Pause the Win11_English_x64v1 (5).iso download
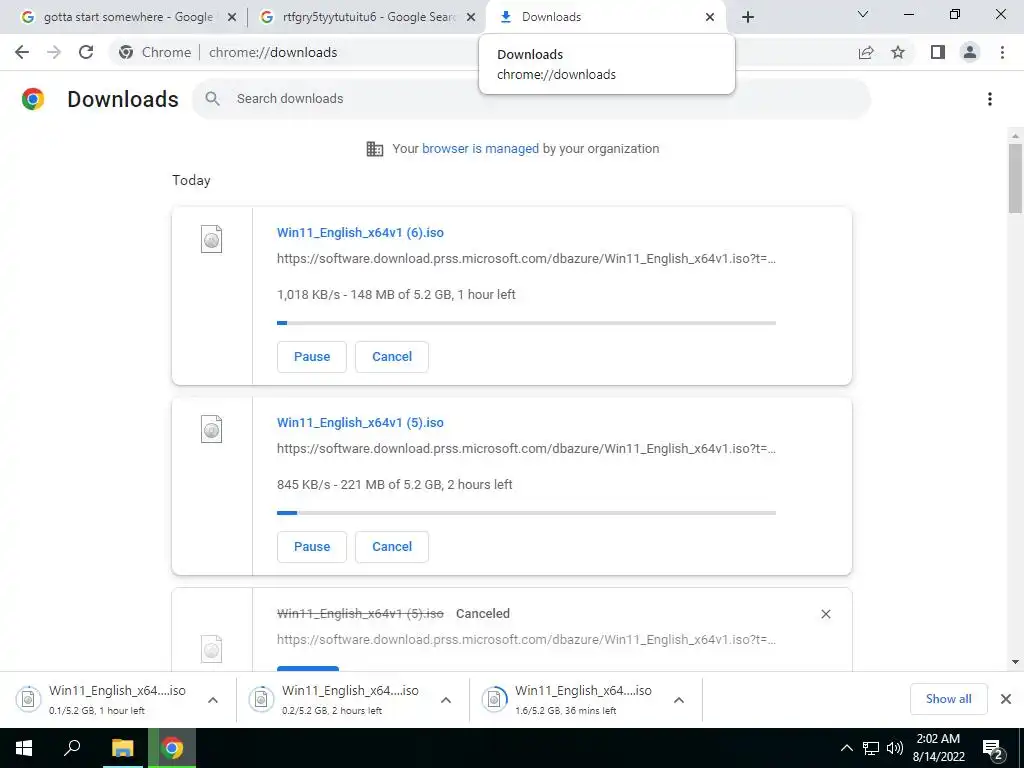The image size is (1024, 768). coord(312,547)
